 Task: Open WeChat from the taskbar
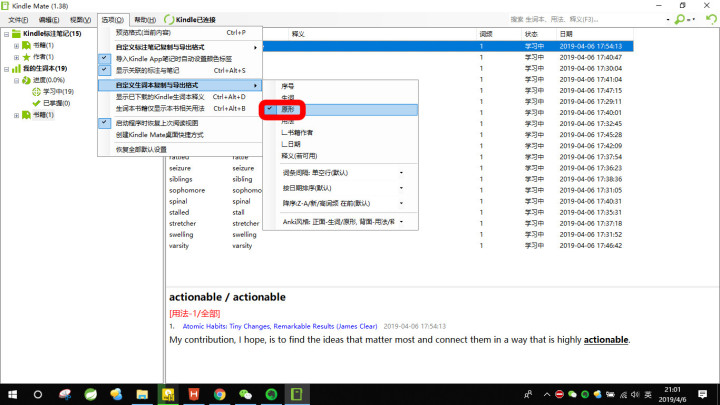(246, 394)
